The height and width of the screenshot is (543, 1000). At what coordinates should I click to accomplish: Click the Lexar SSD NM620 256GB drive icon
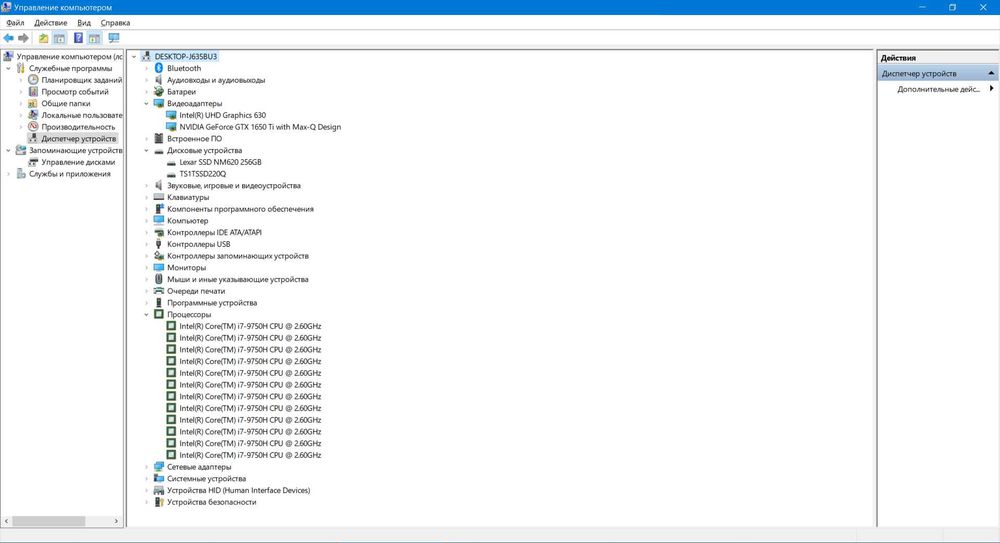[171, 162]
